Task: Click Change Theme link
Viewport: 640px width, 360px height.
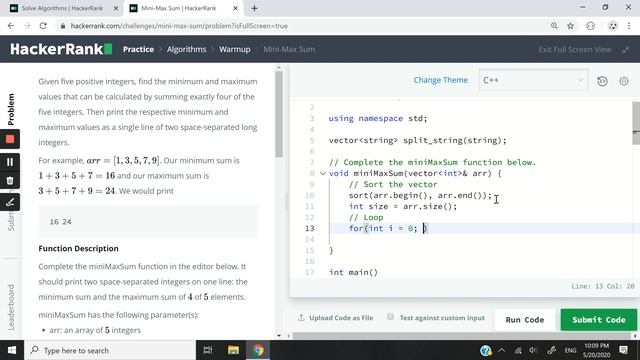Action: [440, 80]
